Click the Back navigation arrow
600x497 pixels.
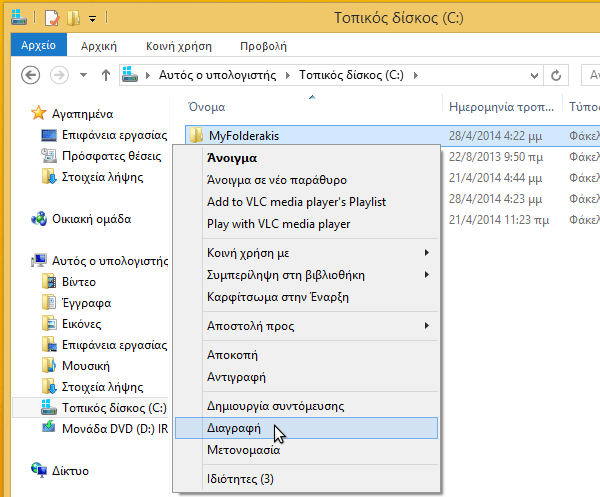(31, 75)
